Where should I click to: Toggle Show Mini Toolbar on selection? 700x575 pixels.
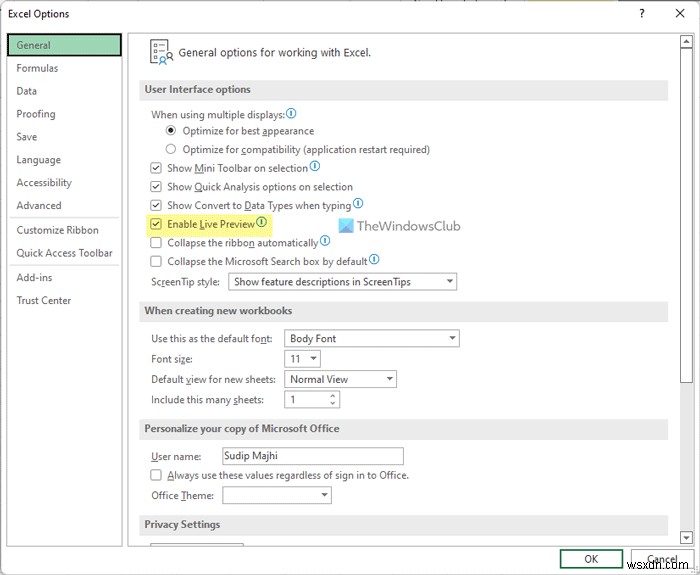coord(156,168)
